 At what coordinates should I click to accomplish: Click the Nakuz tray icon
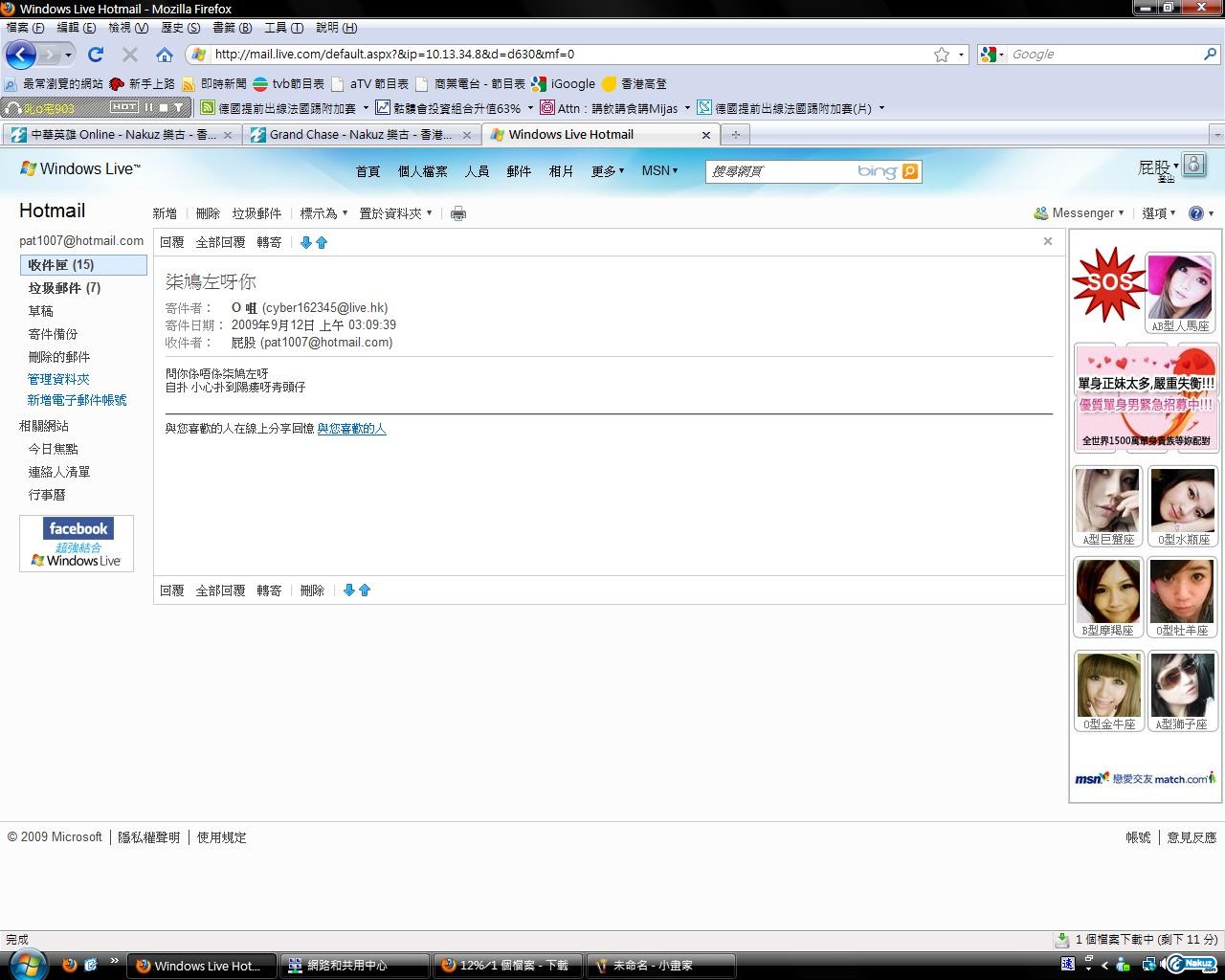point(1191,965)
